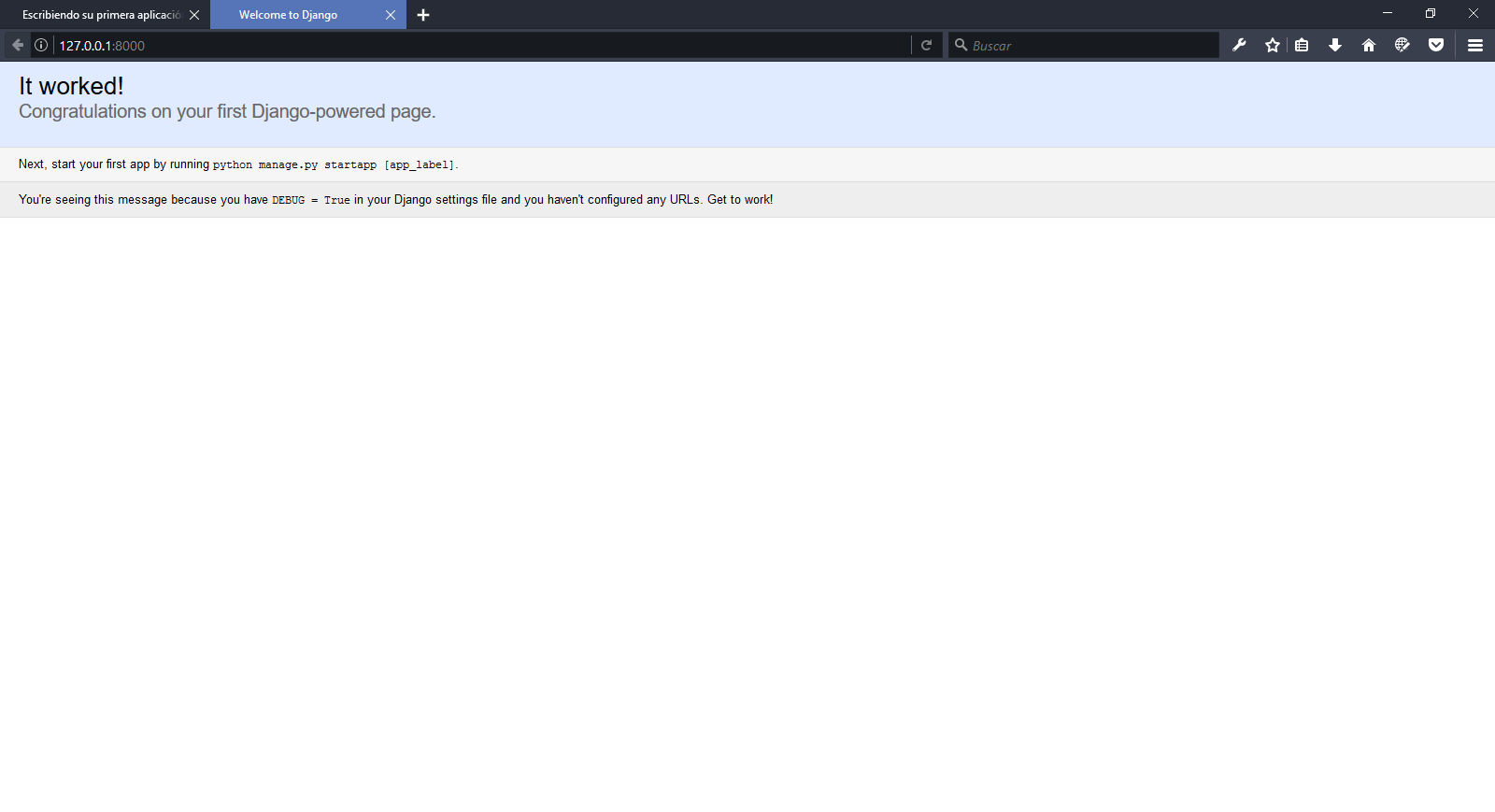Image resolution: width=1495 pixels, height=812 pixels.
Task: Click the 'Get to work!' text
Action: pyautogui.click(x=740, y=199)
